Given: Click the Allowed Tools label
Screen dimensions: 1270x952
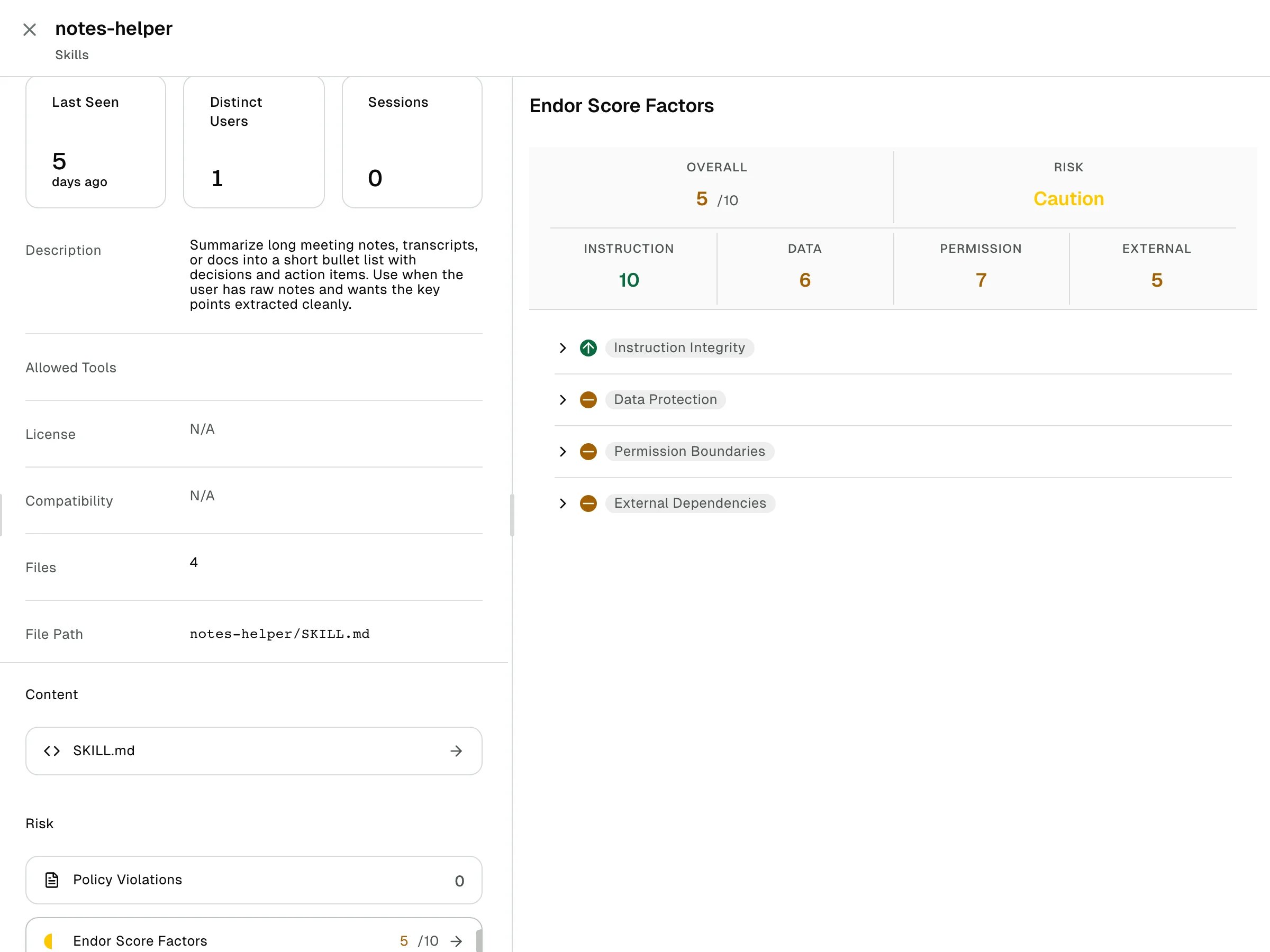Looking at the screenshot, I should click(70, 368).
